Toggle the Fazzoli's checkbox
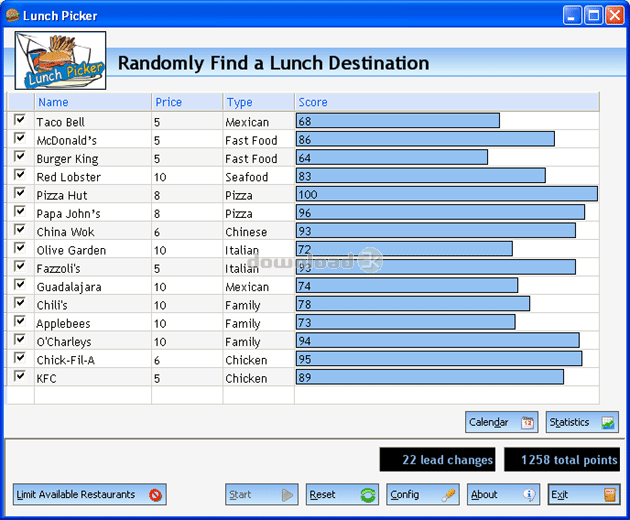 point(19,266)
